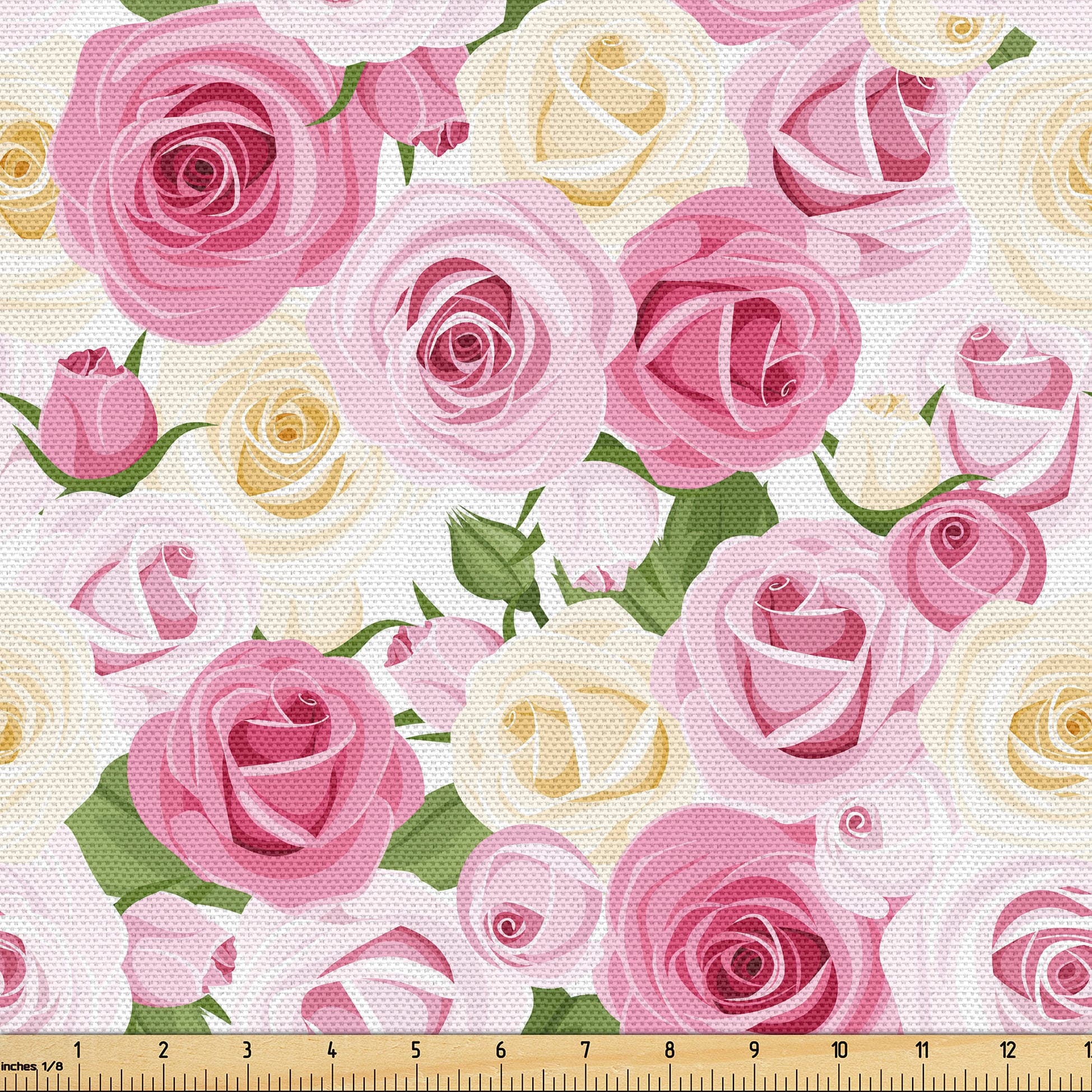
Task: Click the number 6 on the ruler
Action: 501,1051
